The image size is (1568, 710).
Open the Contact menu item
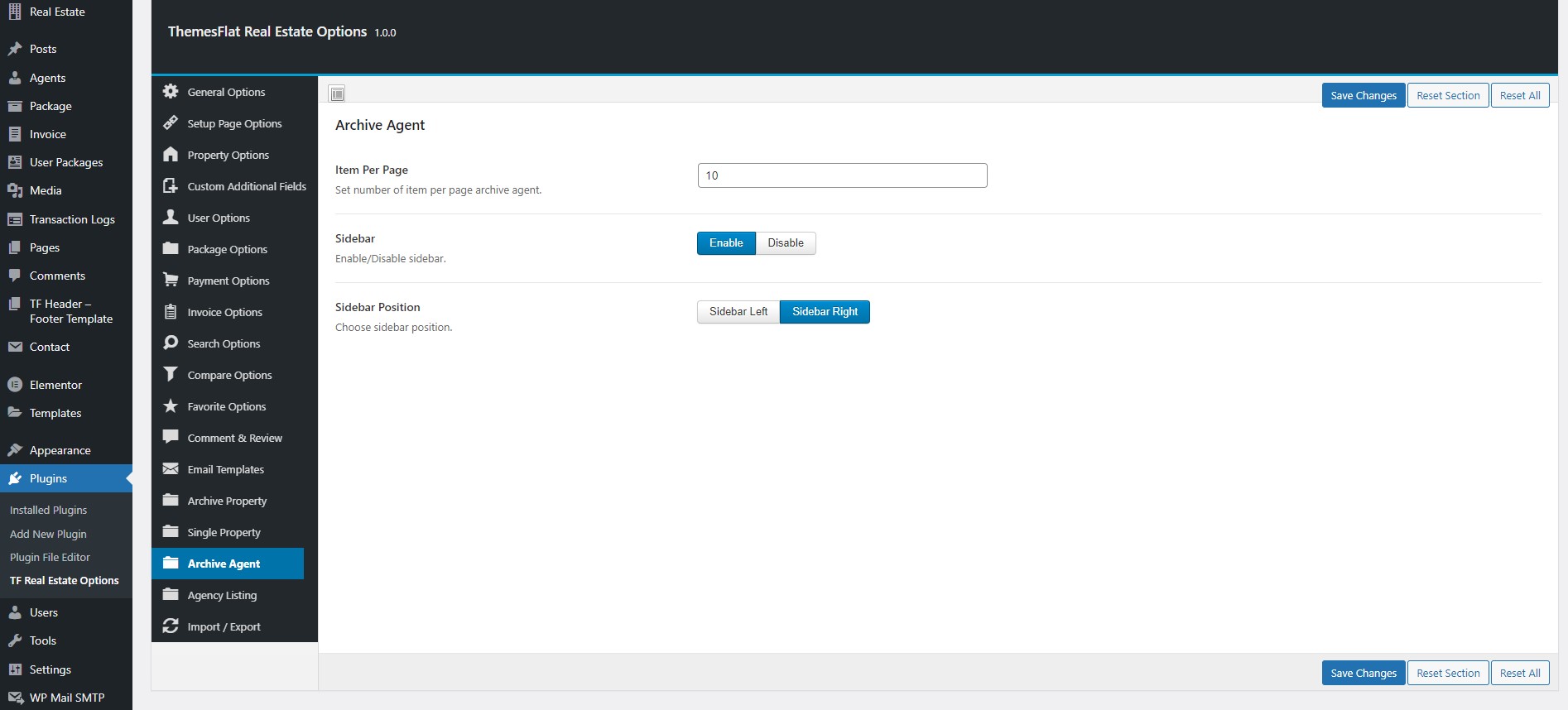[x=66, y=347]
